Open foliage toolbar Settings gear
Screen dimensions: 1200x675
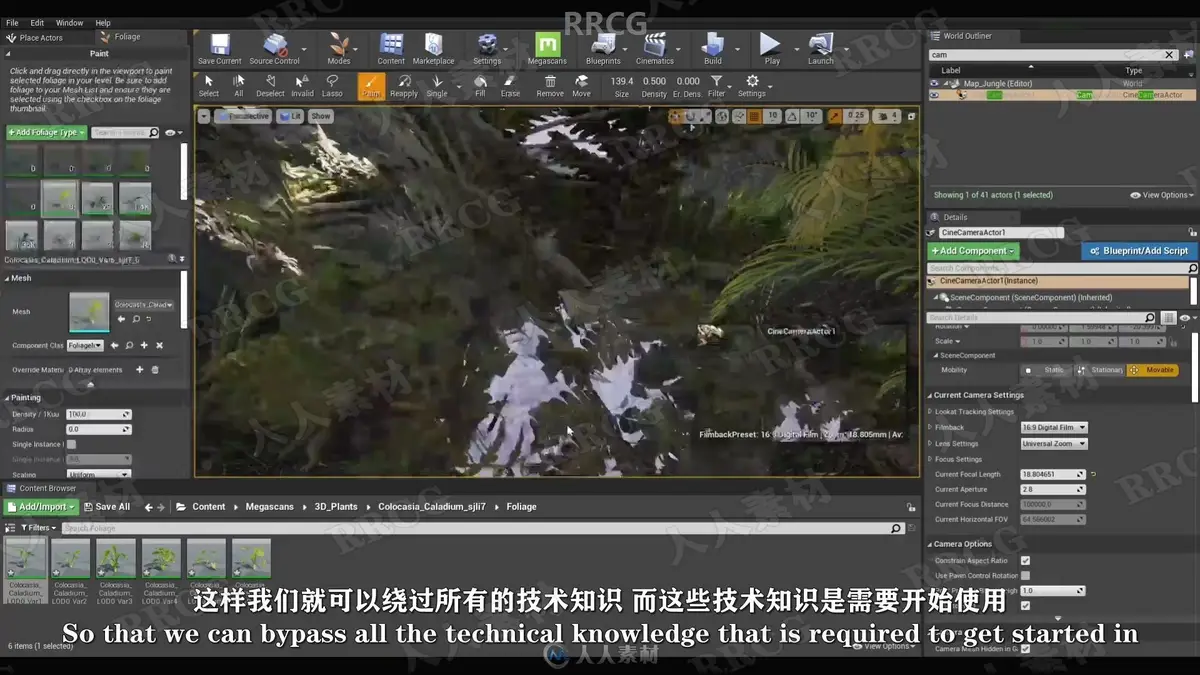click(x=752, y=86)
